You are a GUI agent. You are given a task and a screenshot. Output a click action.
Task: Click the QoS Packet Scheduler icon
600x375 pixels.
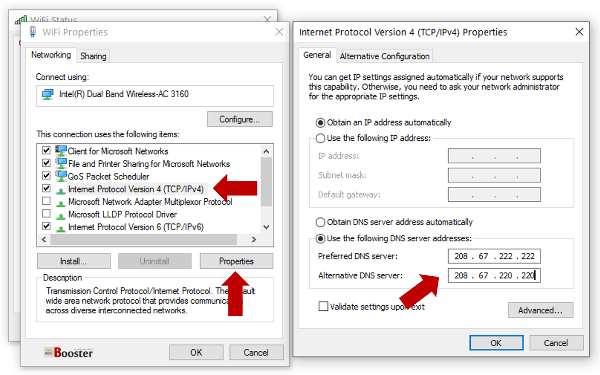[x=61, y=176]
